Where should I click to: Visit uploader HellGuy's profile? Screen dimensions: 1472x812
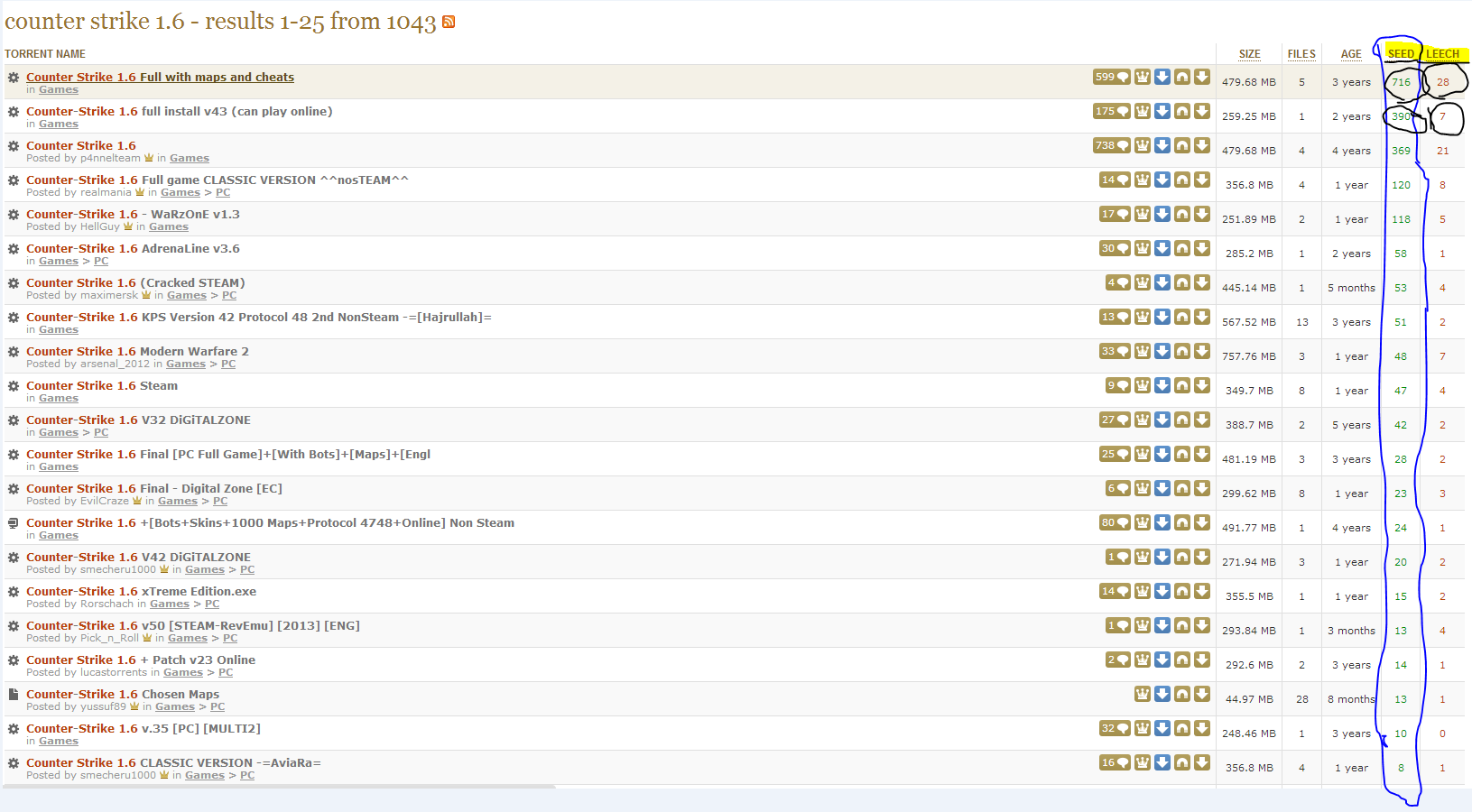point(100,226)
